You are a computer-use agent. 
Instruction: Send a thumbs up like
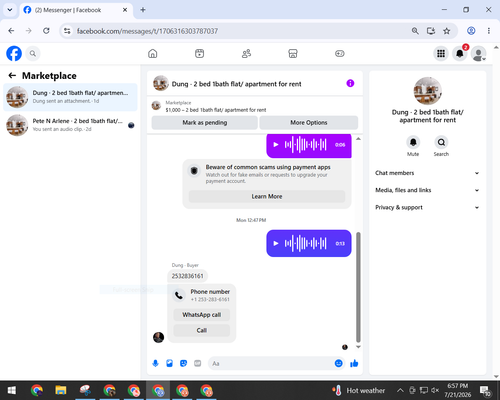click(x=354, y=363)
